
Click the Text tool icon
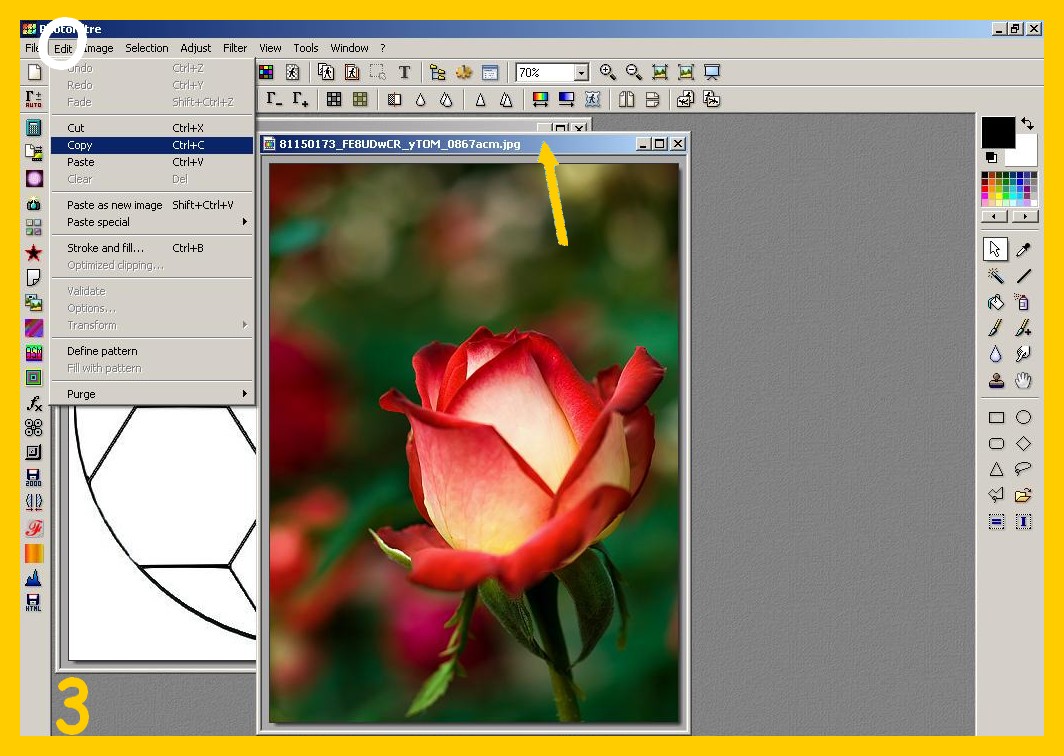point(404,72)
